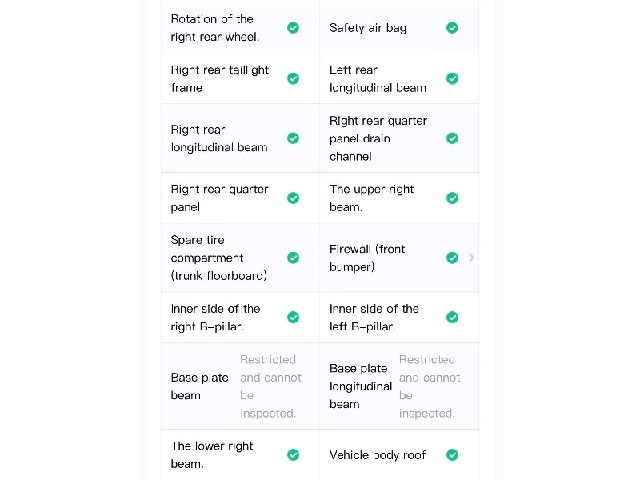Select the Base plate beam row label
The width and height of the screenshot is (640, 480).
[199, 387]
